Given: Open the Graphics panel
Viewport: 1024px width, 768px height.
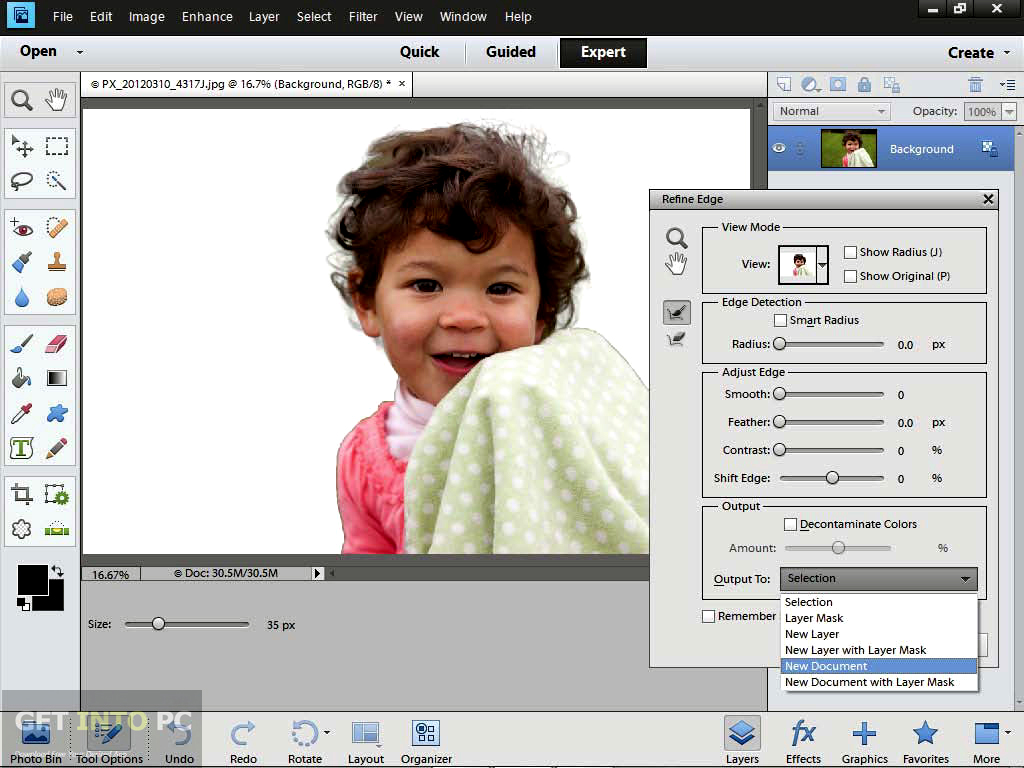Looking at the screenshot, I should pyautogui.click(x=865, y=741).
